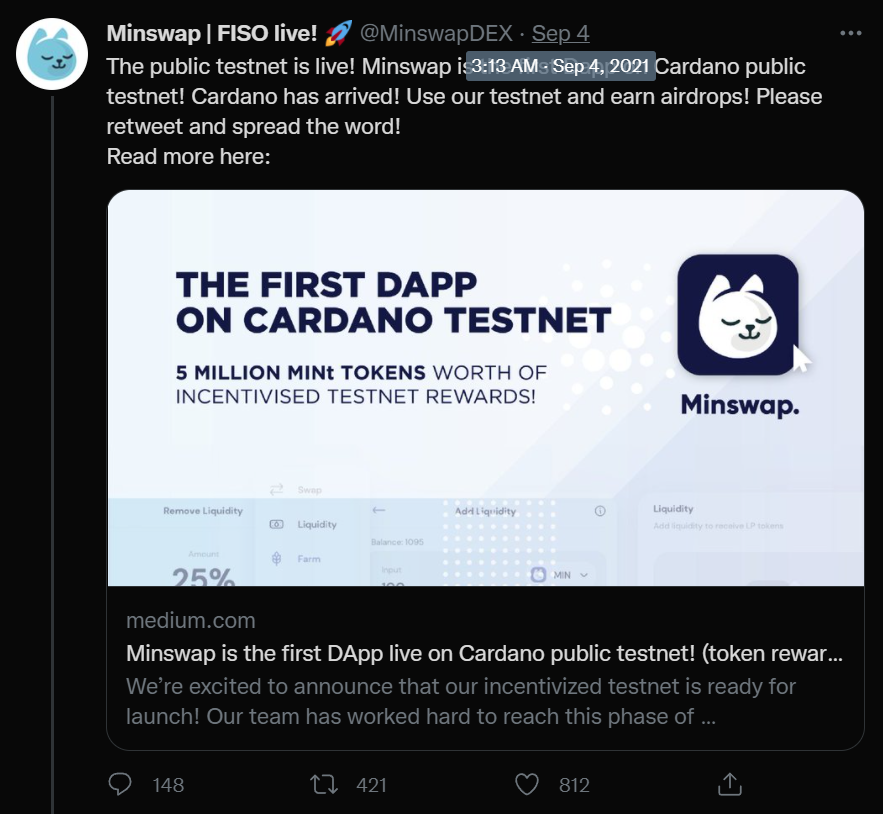Open the "Minswap | FISO live!" profile name

click(211, 34)
